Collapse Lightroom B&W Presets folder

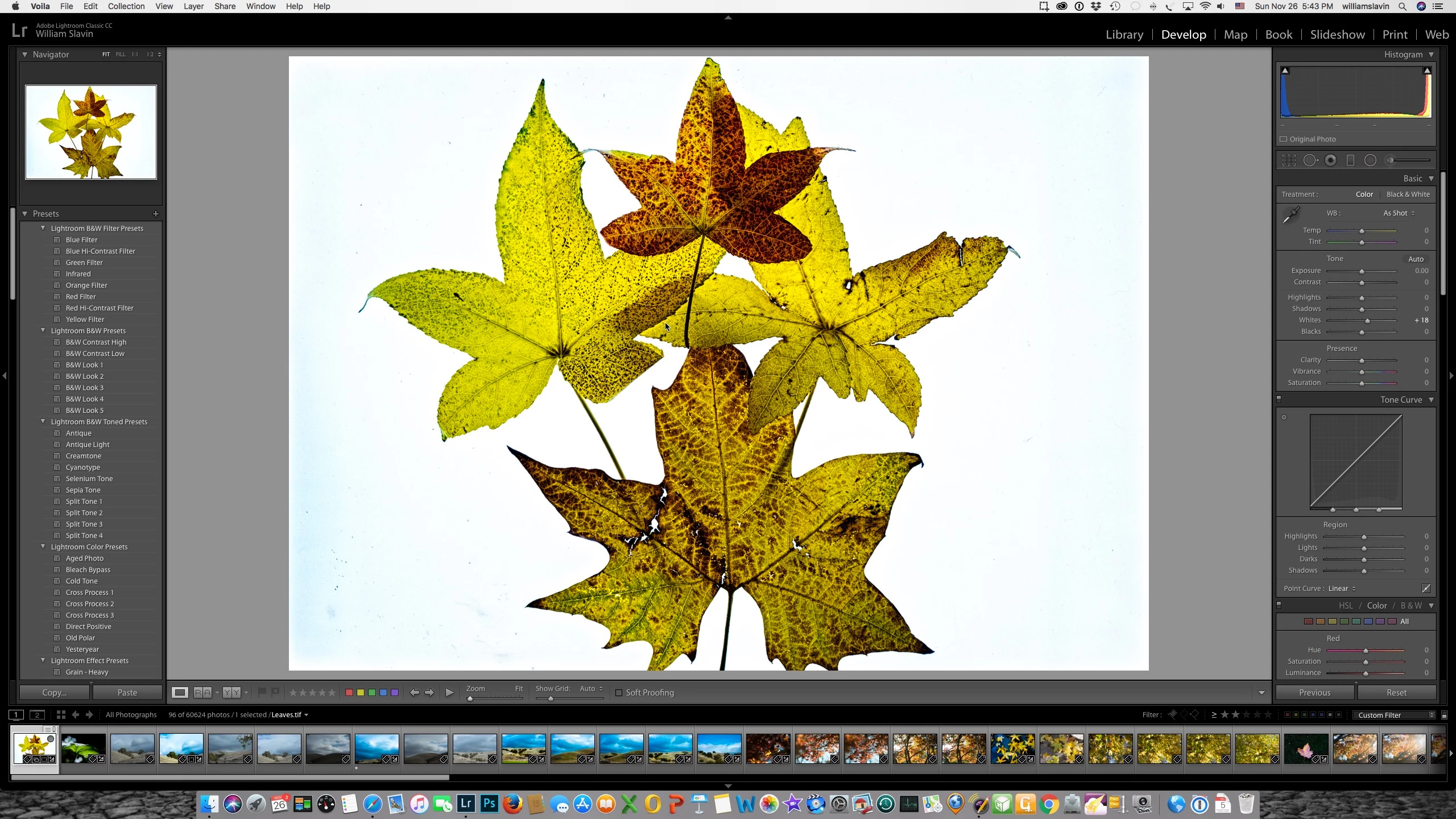pos(43,330)
